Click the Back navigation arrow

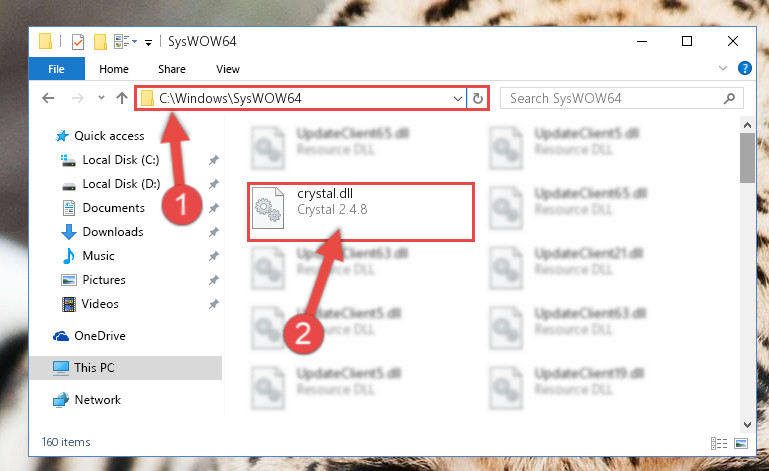[x=48, y=98]
